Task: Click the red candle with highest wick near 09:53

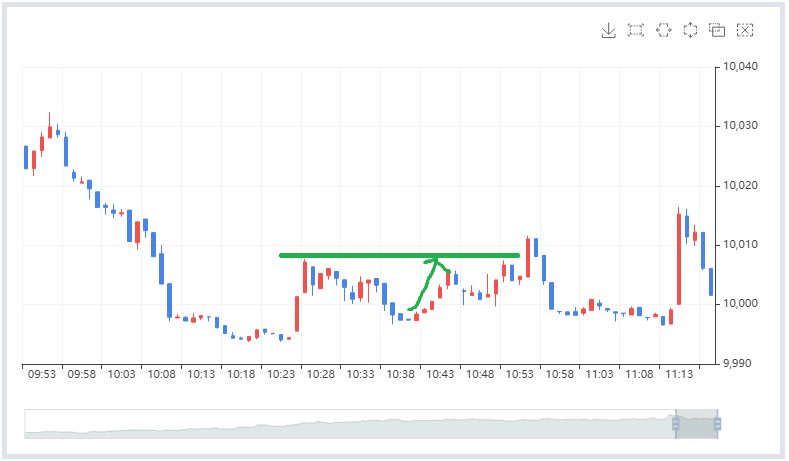Action: 49,125
